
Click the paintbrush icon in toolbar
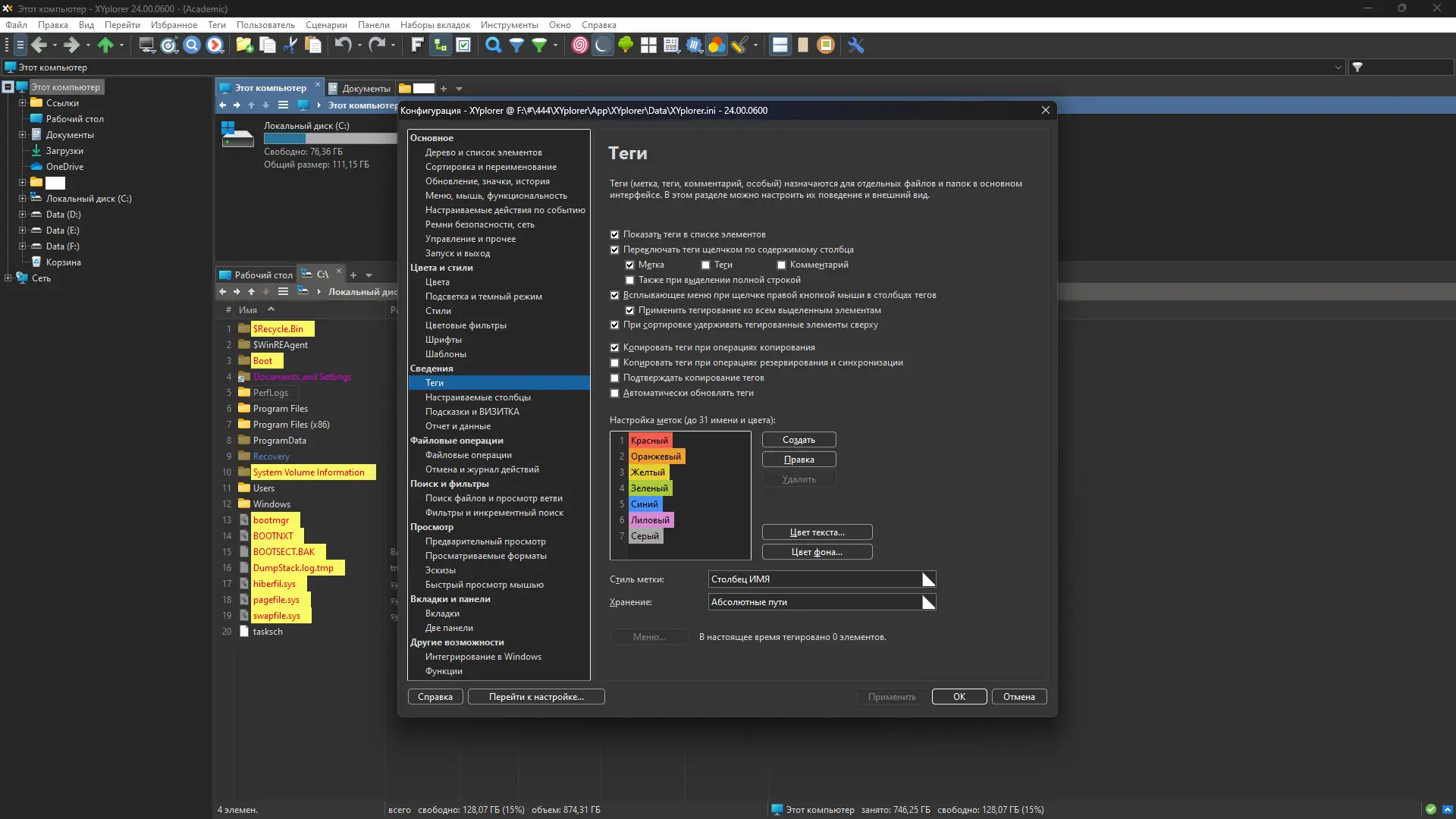click(x=739, y=45)
